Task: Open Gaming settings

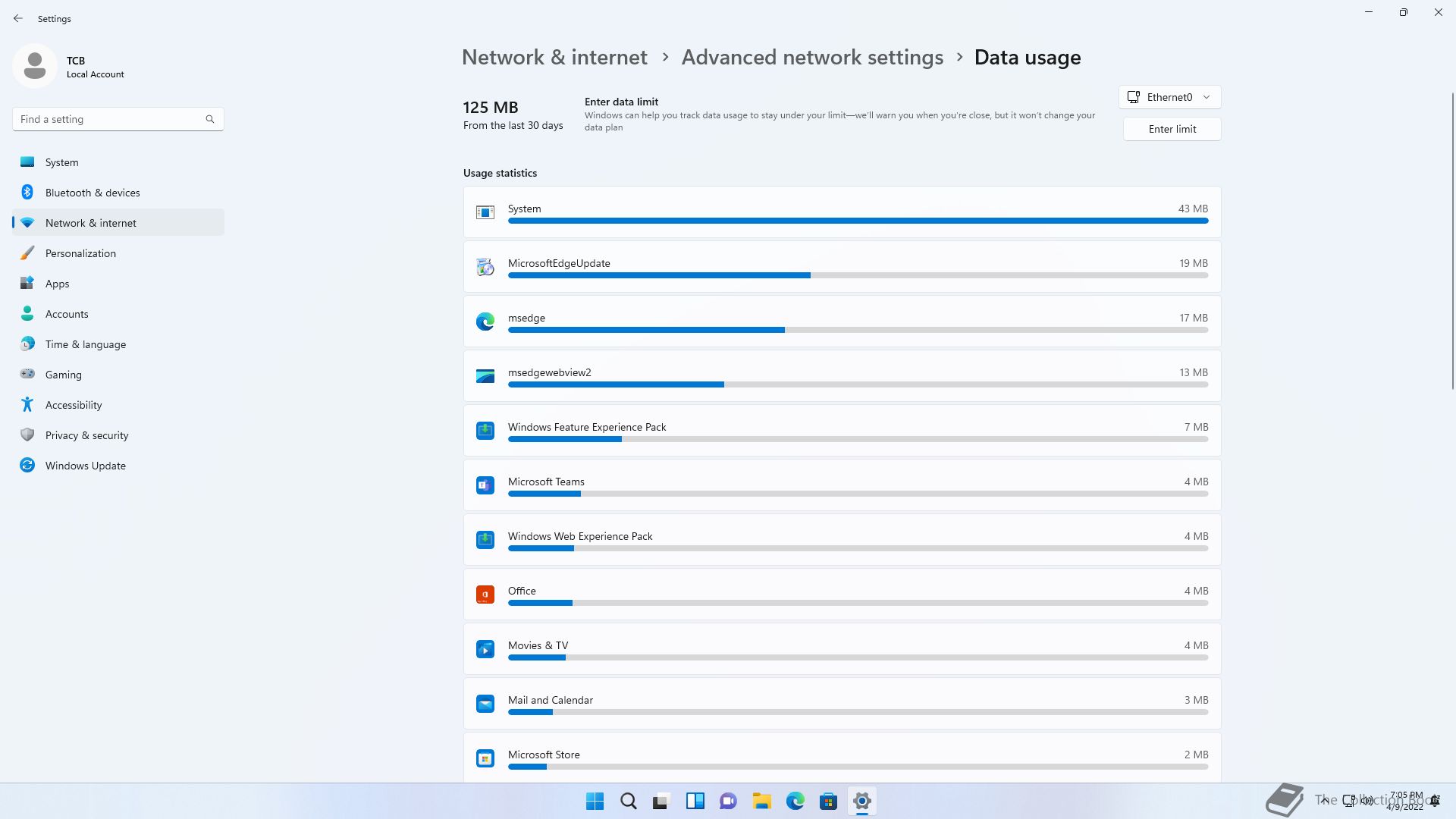Action: (x=118, y=375)
